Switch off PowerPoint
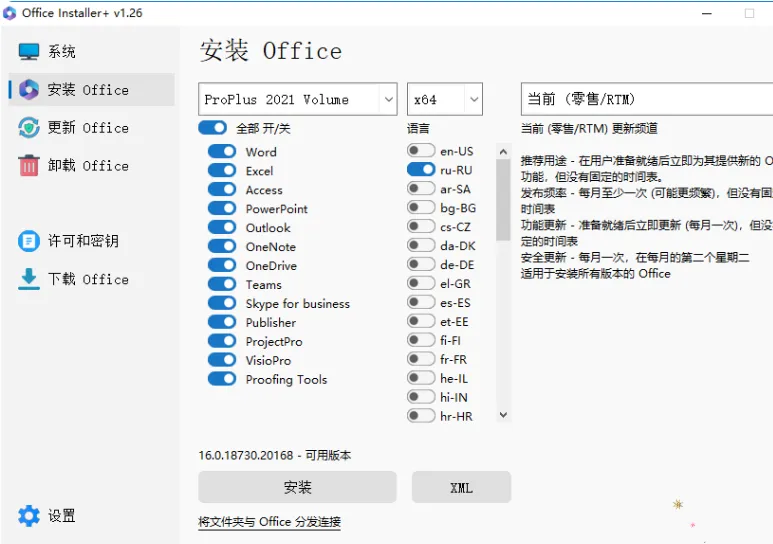This screenshot has width=773, height=544. click(222, 208)
